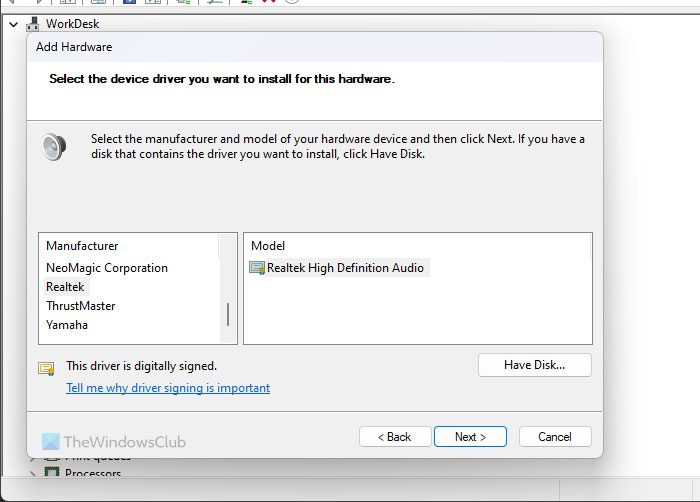Go back with the Back button

click(393, 437)
